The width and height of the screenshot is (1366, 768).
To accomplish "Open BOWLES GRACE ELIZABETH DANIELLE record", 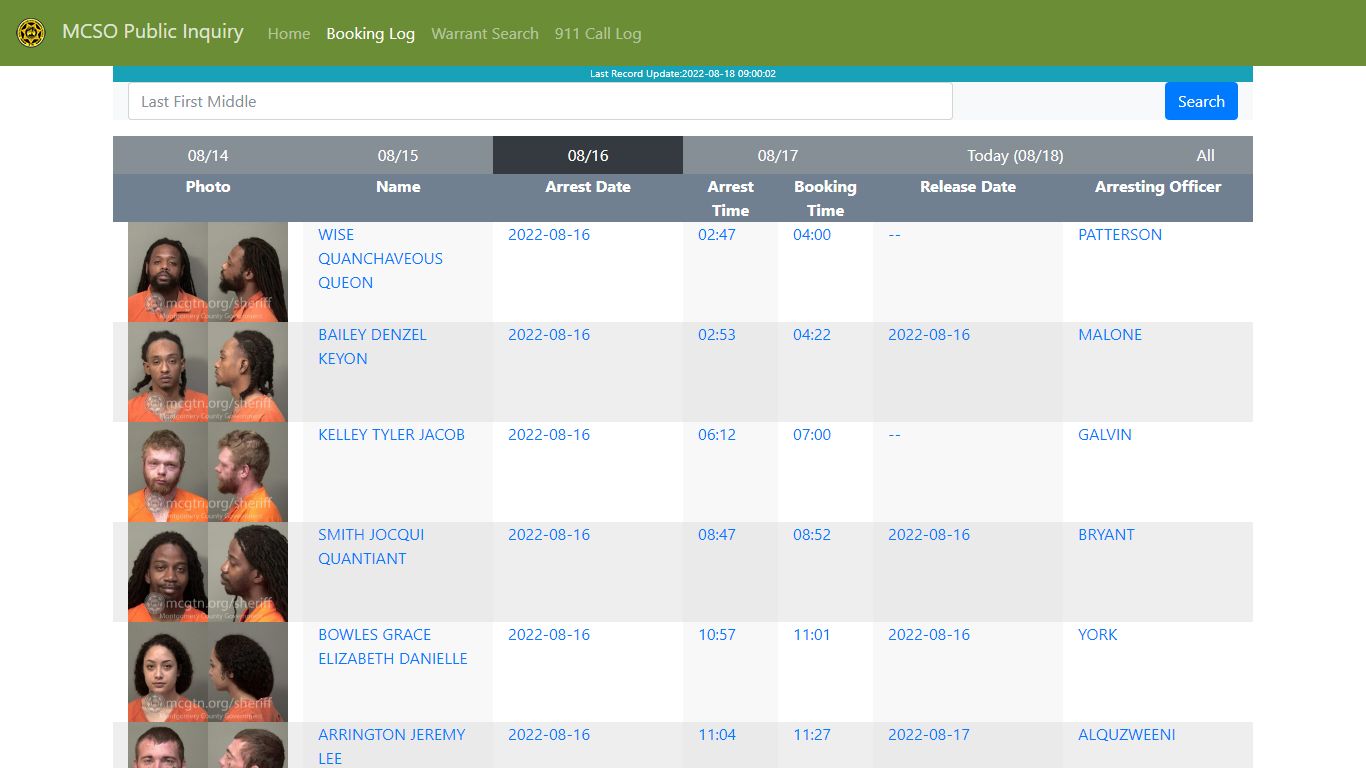I will click(x=393, y=646).
